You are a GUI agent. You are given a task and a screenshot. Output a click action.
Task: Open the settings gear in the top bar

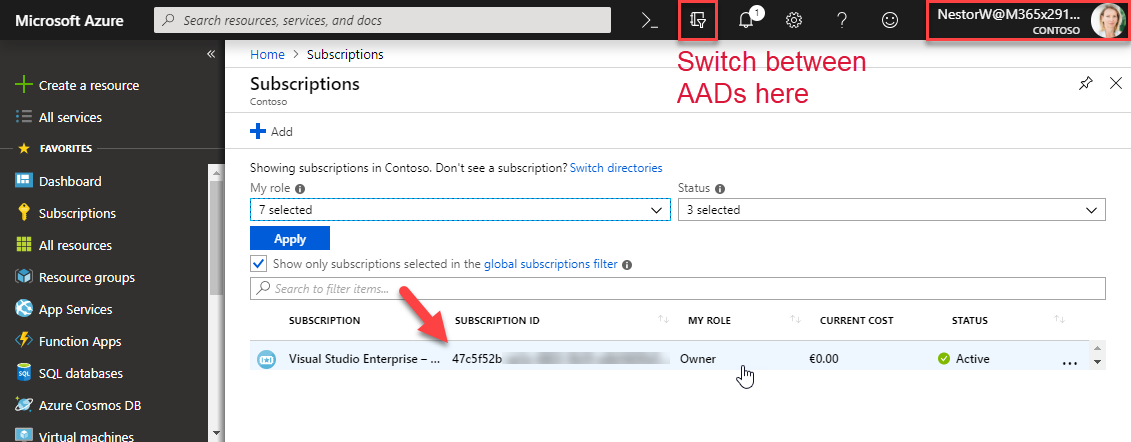tap(795, 20)
